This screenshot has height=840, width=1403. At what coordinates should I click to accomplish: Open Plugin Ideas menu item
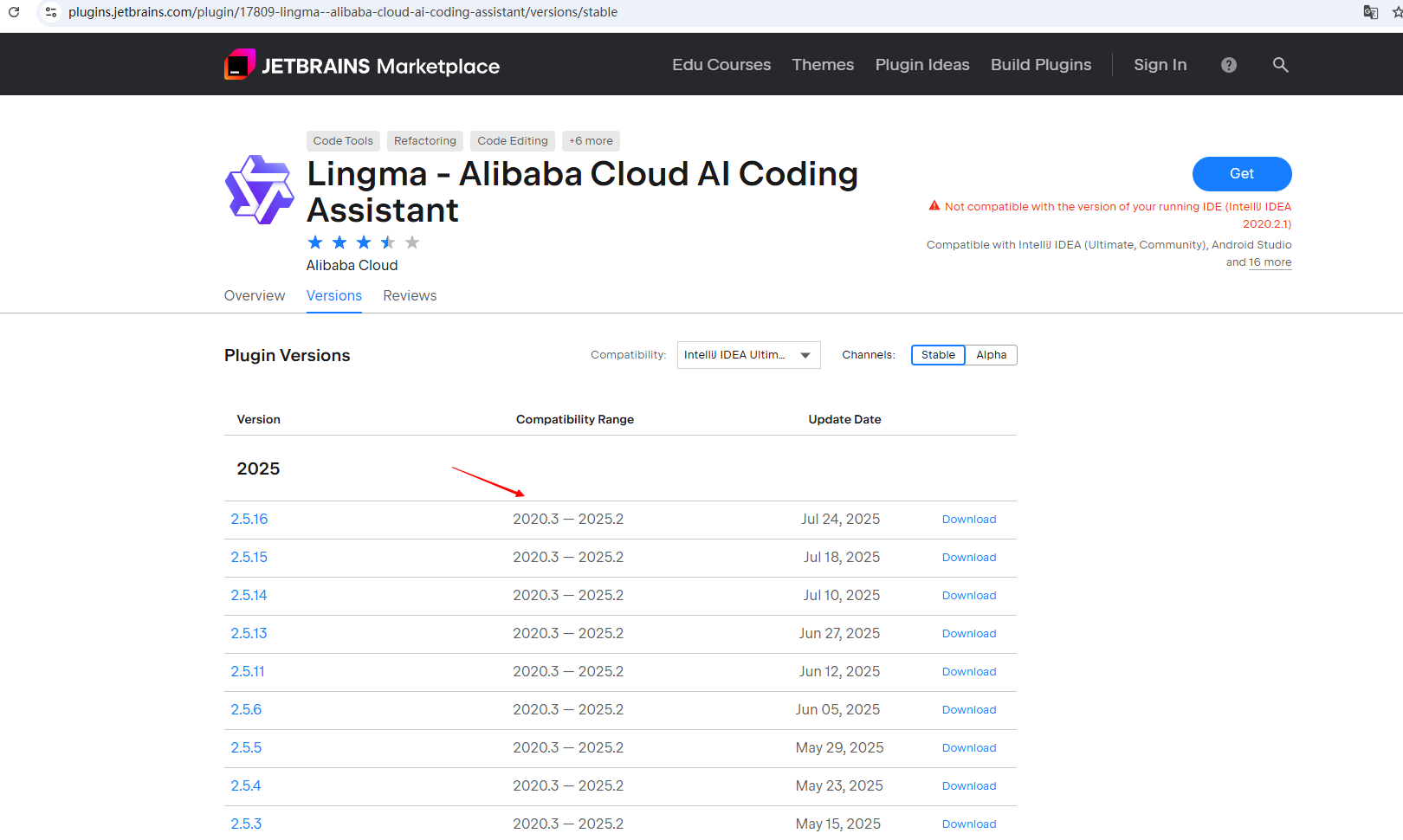pos(922,65)
